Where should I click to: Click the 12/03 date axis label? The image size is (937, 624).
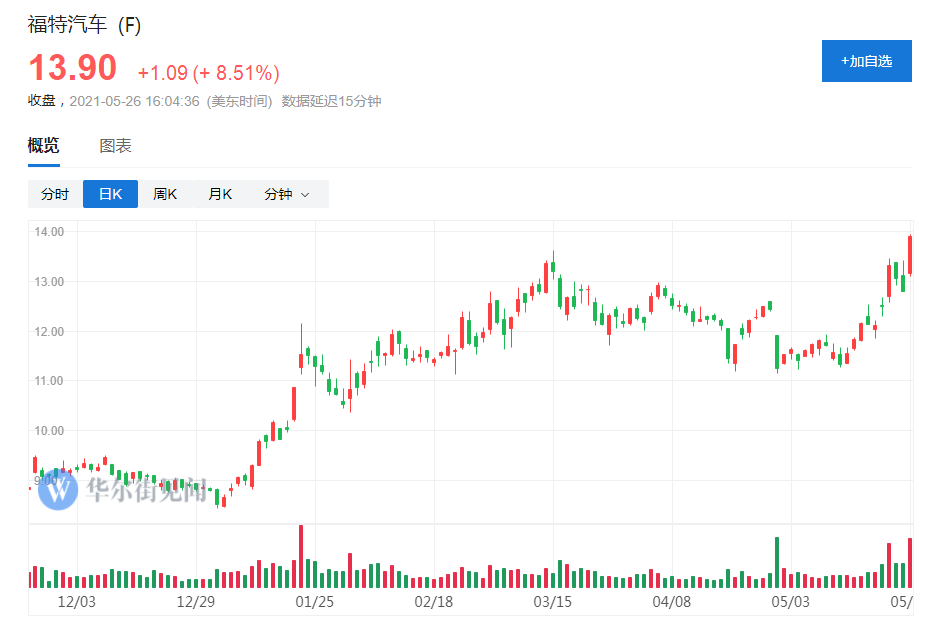pos(76,601)
